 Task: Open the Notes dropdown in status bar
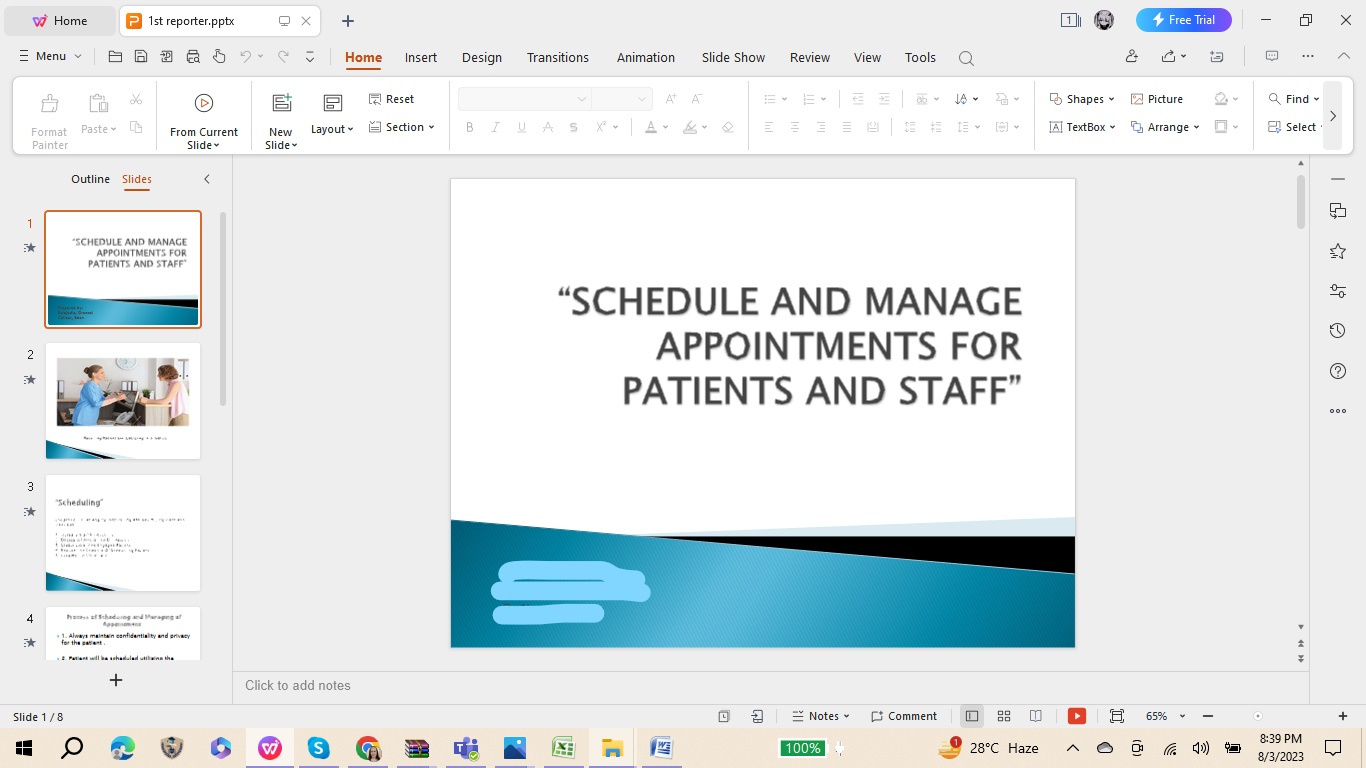click(x=820, y=716)
